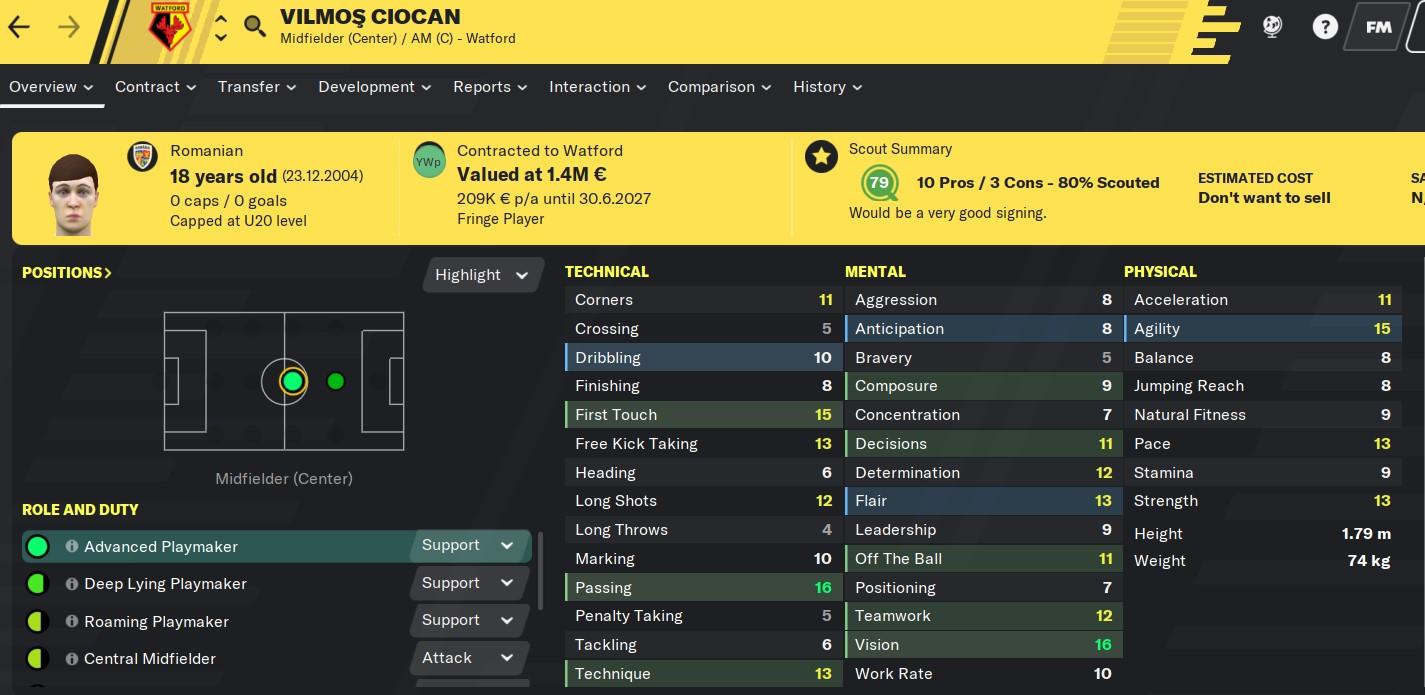Select the Central Midfielder role indicator
This screenshot has width=1425, height=695.
coord(37,659)
